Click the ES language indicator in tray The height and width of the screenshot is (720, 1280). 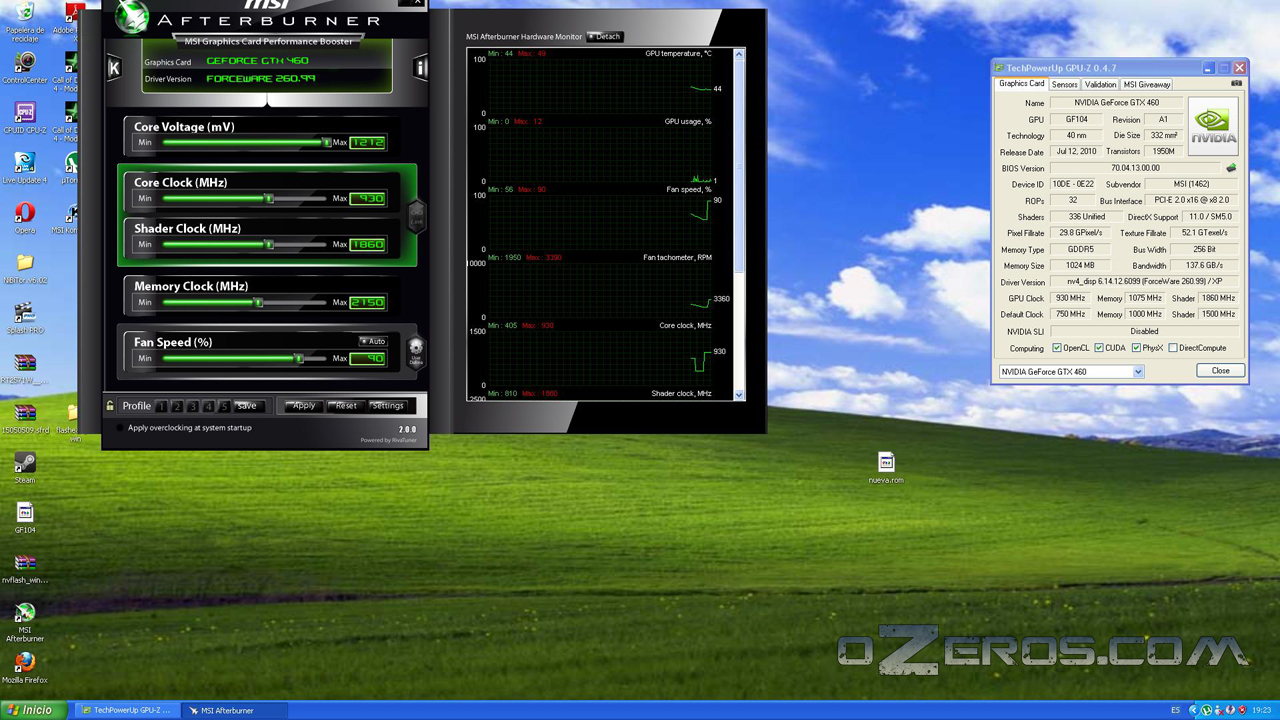[1175, 710]
